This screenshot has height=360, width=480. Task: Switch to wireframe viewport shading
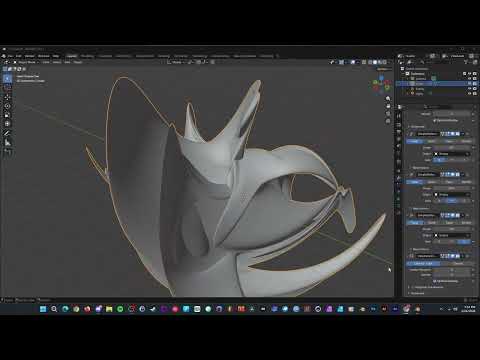(x=370, y=62)
